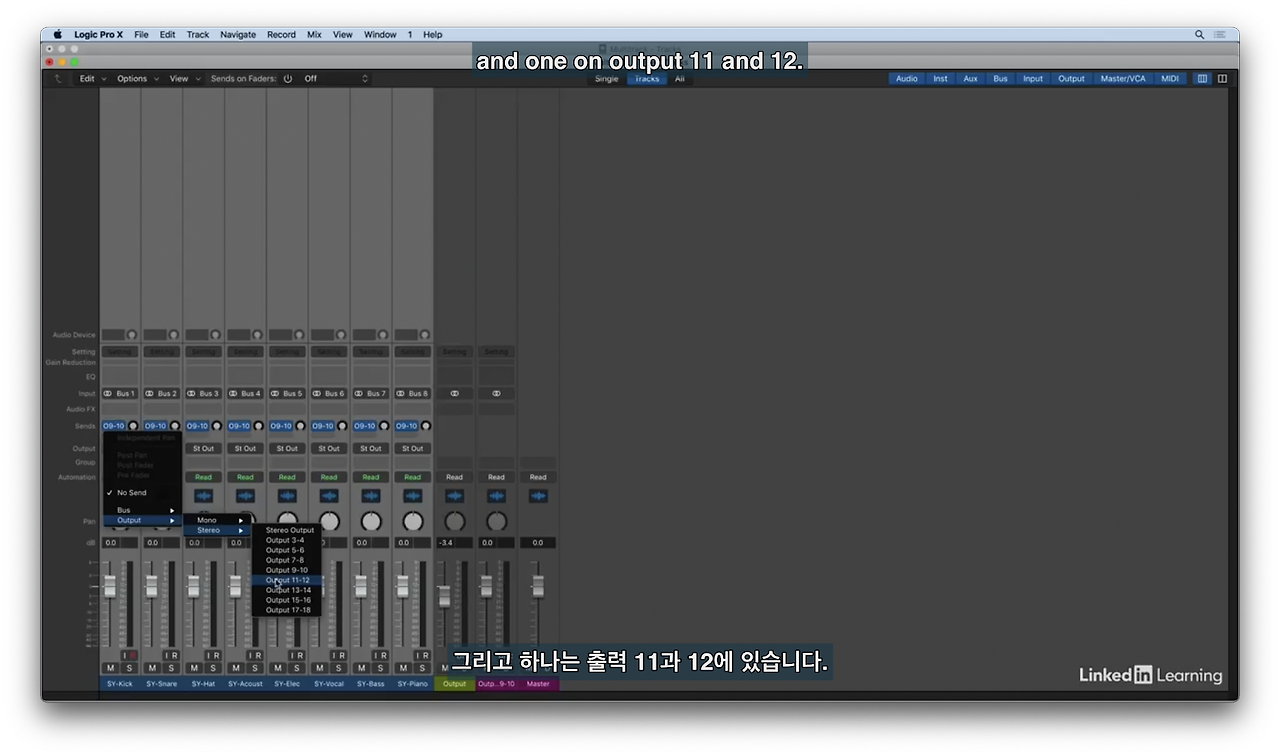
Task: Toggle MIDI channel filter button
Action: tap(1170, 79)
